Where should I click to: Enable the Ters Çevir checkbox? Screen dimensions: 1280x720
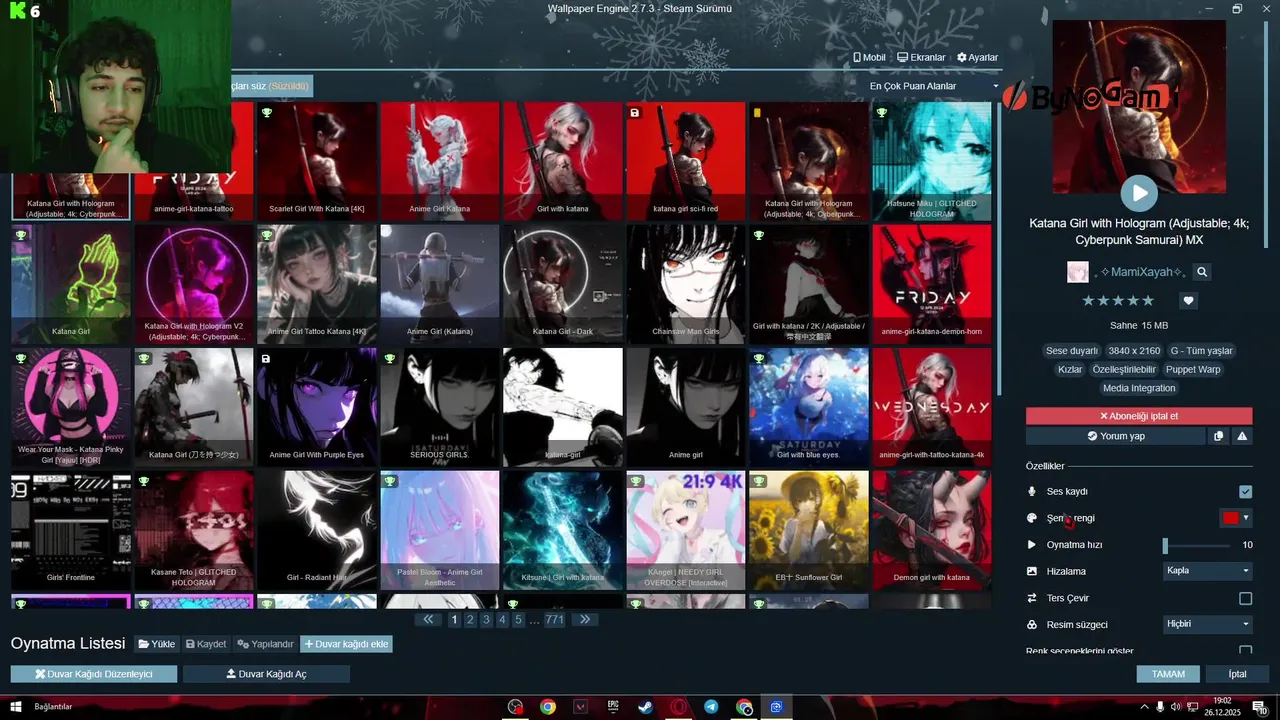(1245, 598)
